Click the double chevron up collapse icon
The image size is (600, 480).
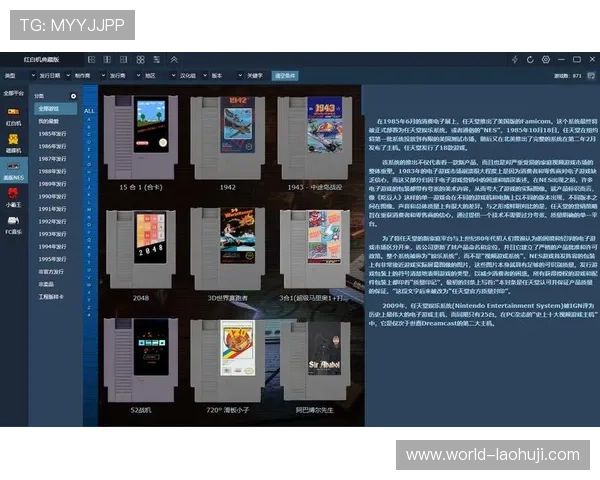[x=174, y=59]
